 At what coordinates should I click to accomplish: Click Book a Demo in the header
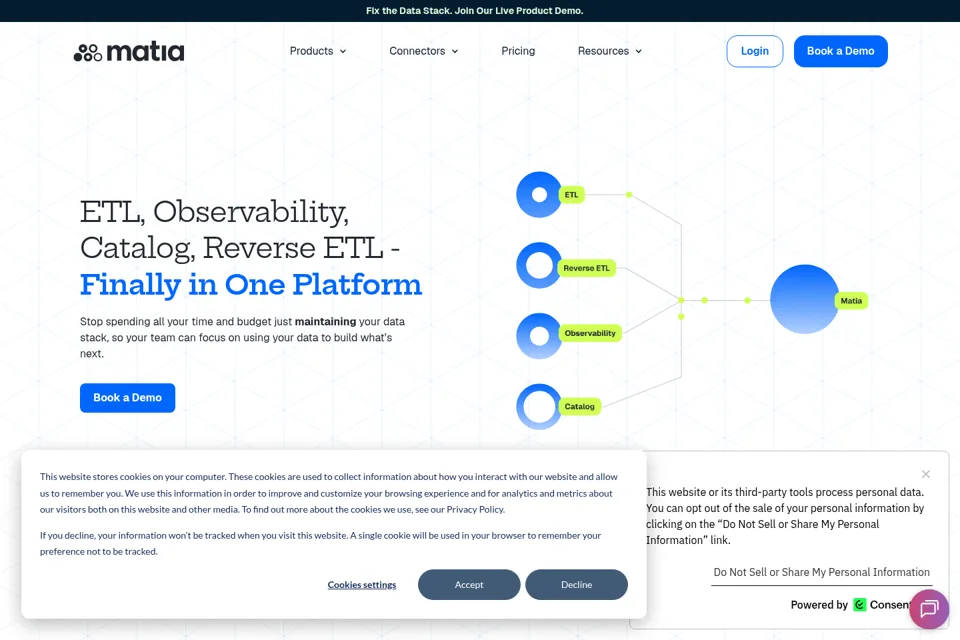point(841,51)
